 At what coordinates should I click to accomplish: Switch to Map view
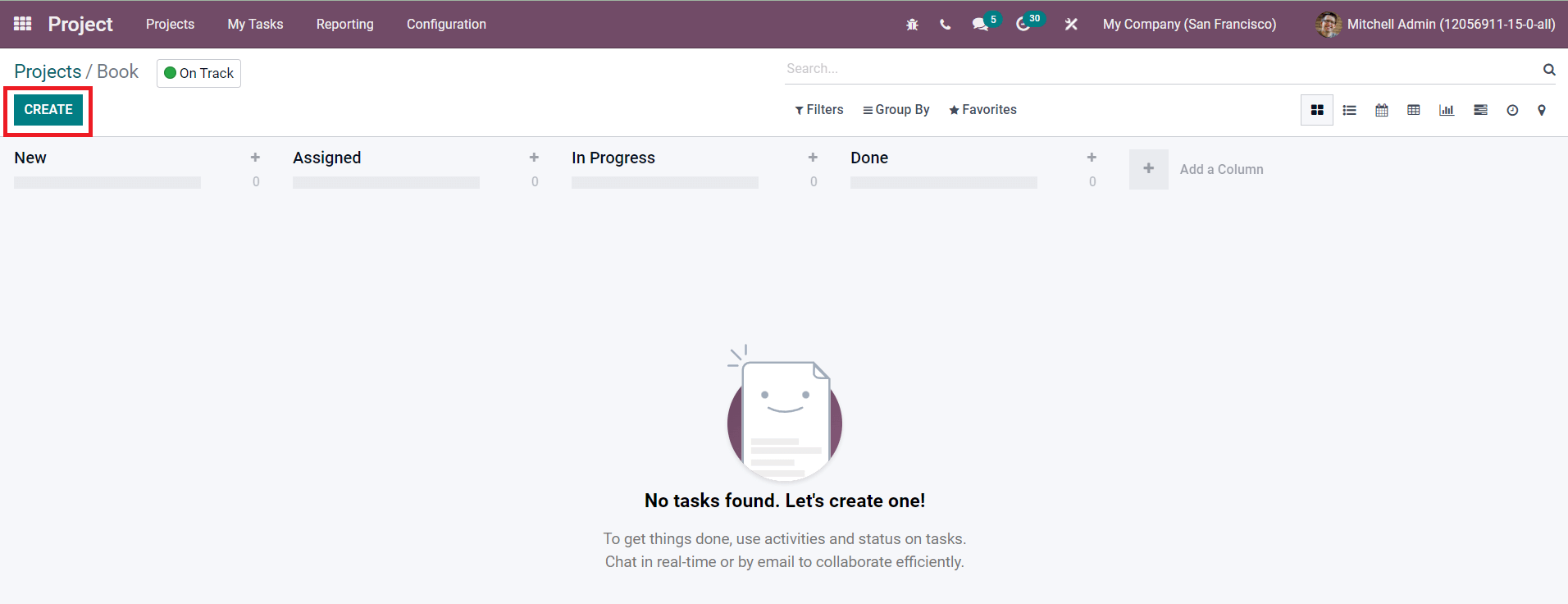pos(1542,110)
